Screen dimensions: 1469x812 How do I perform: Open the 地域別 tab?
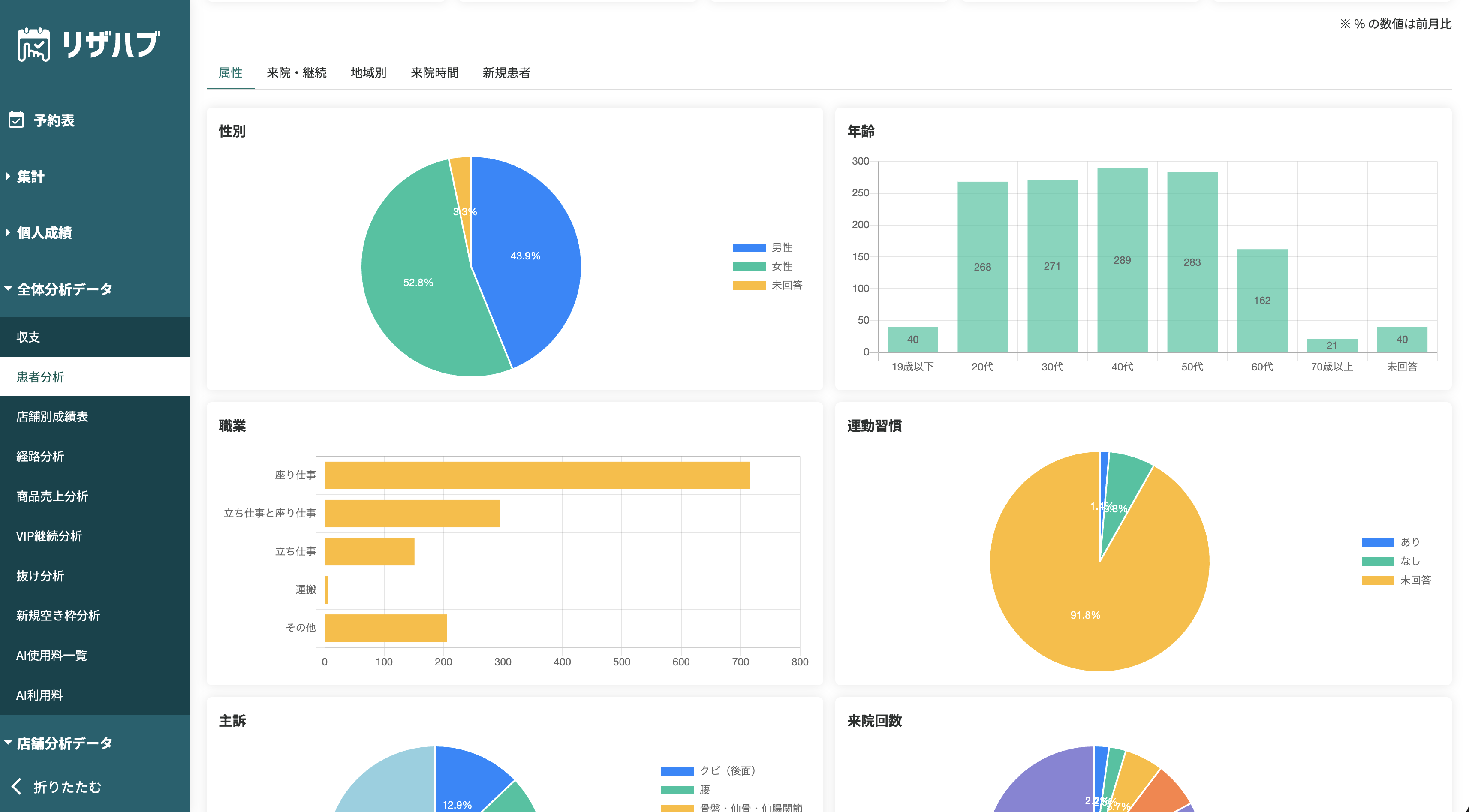coord(368,72)
